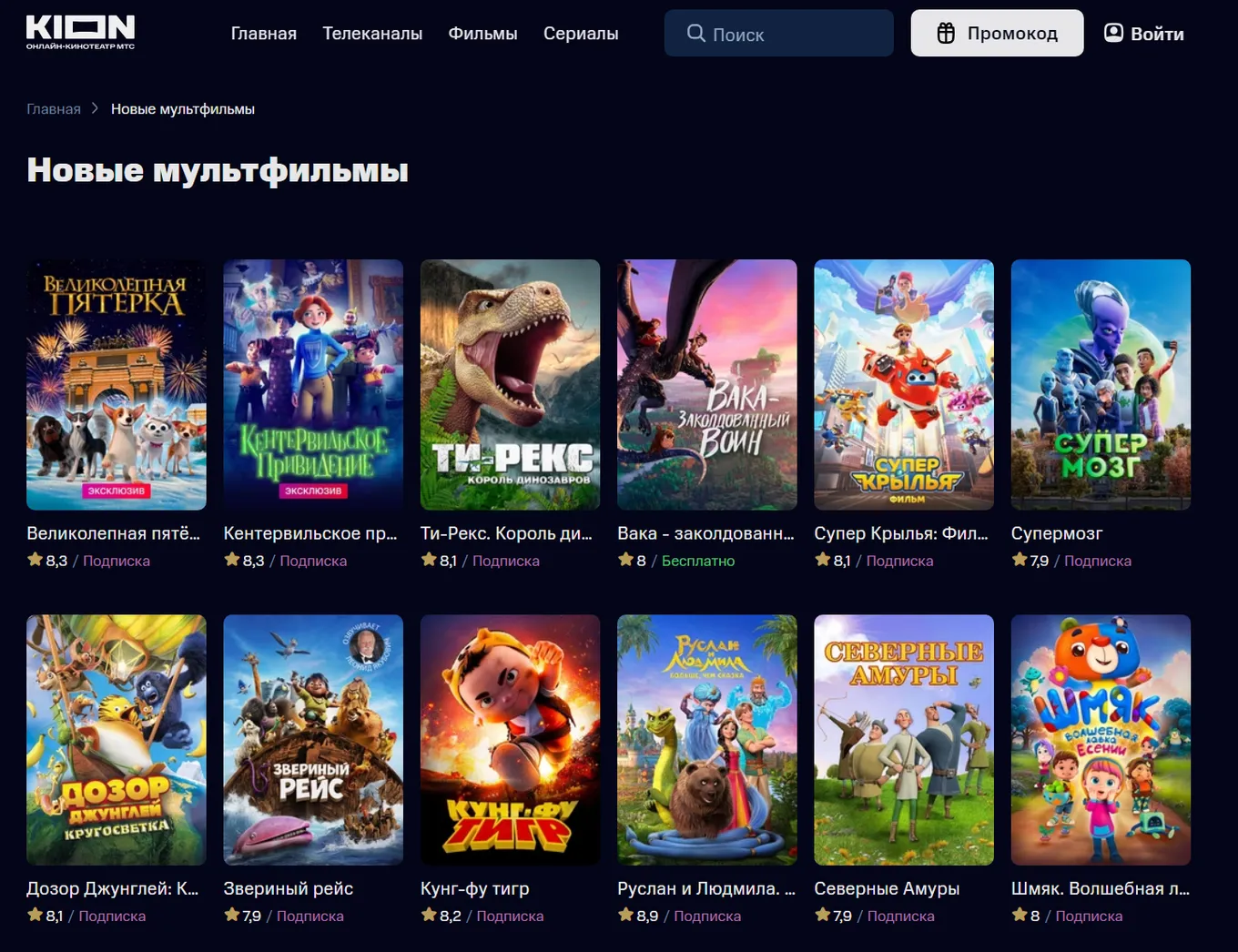Go to the Сериалы section
1238x952 pixels.
(x=581, y=34)
